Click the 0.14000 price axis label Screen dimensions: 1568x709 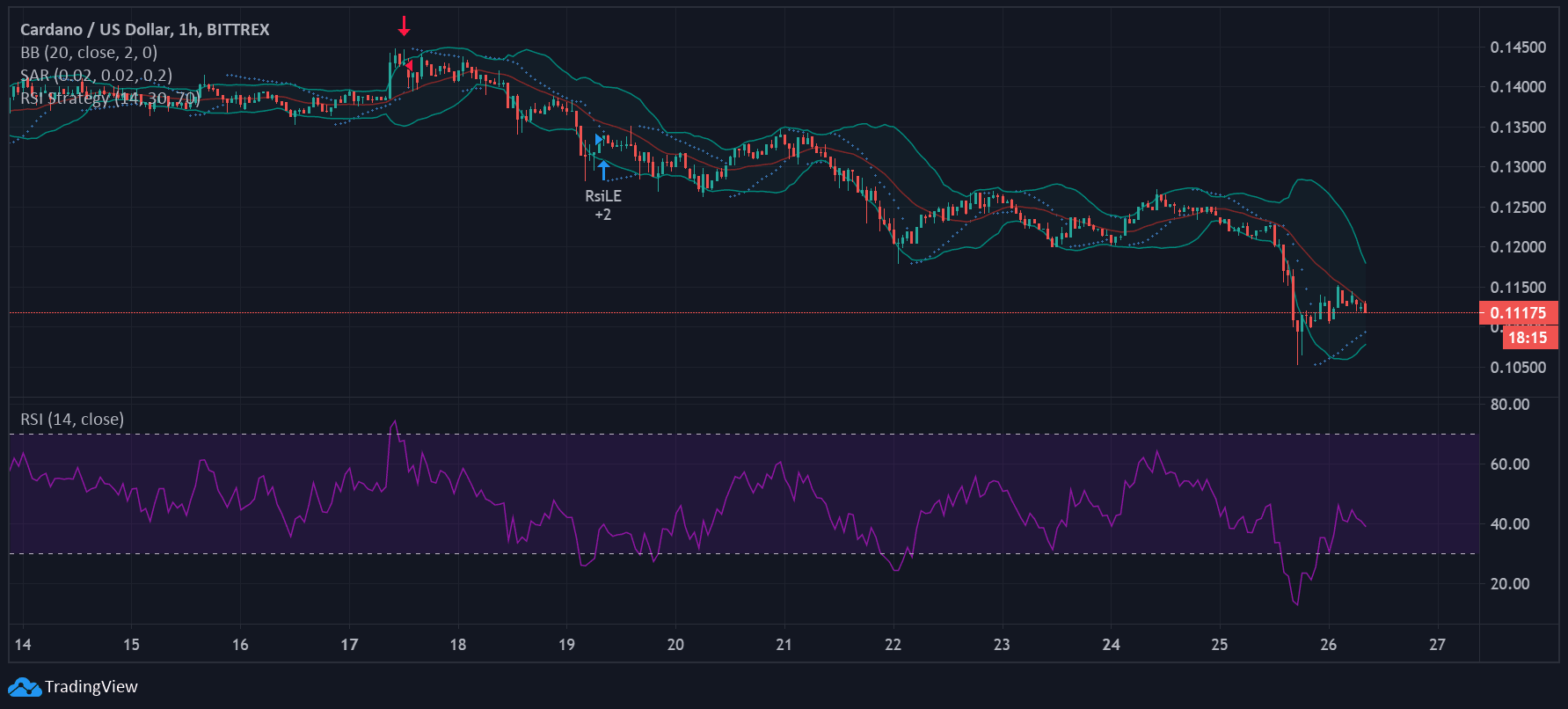point(1518,87)
